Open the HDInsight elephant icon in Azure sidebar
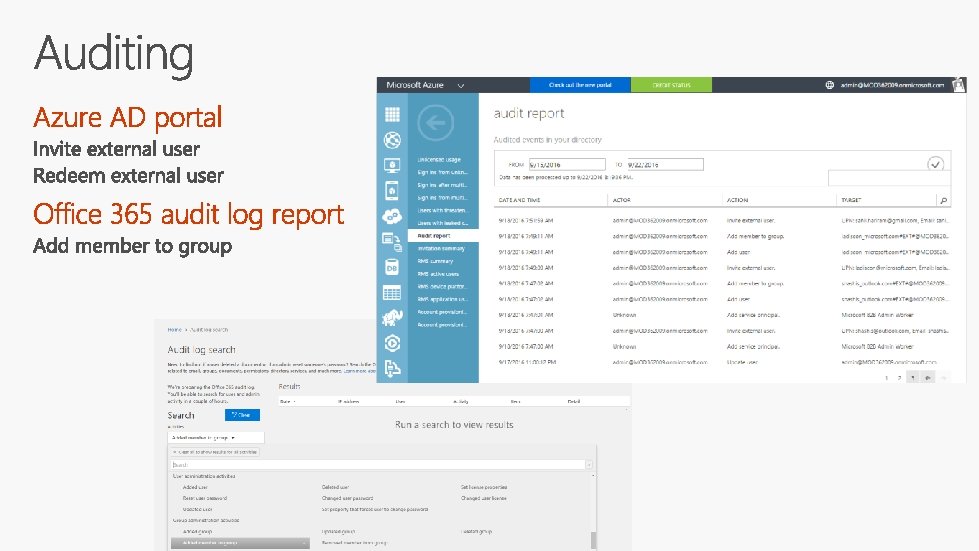979x551 pixels. [392, 318]
